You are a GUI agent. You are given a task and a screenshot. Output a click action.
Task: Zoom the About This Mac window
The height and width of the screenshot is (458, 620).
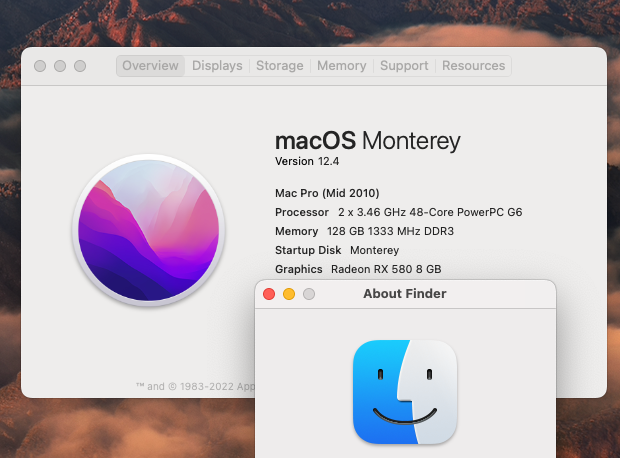point(80,66)
